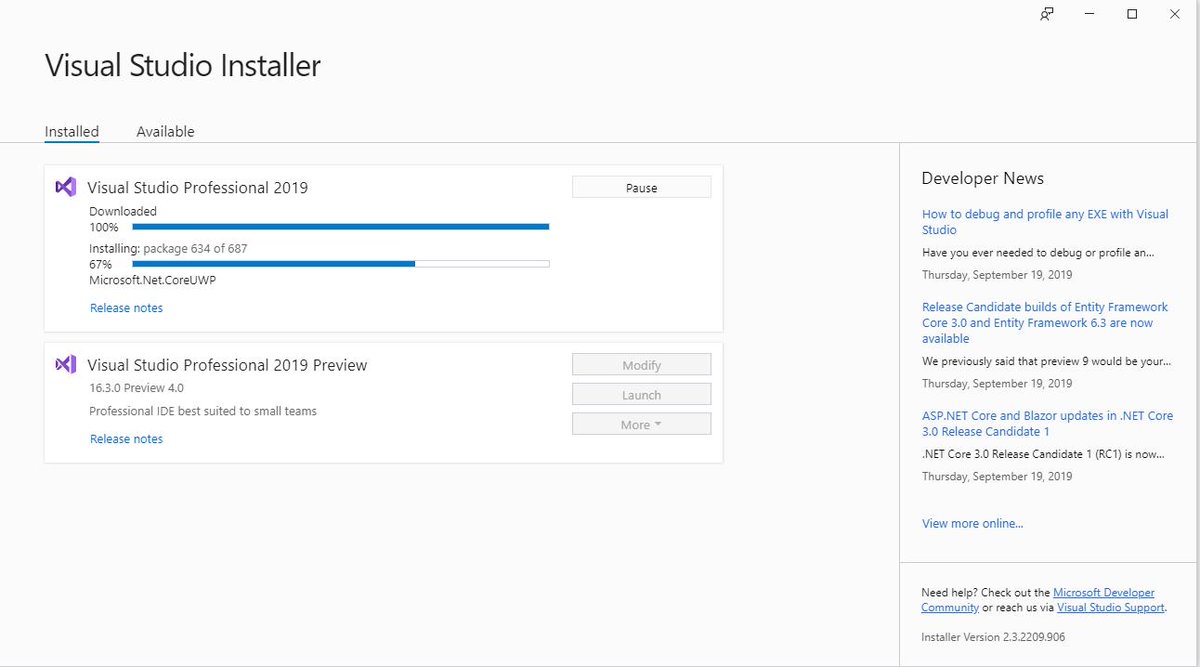Click the Installing 67% progress bar
Image resolution: width=1200 pixels, height=667 pixels.
point(341,264)
